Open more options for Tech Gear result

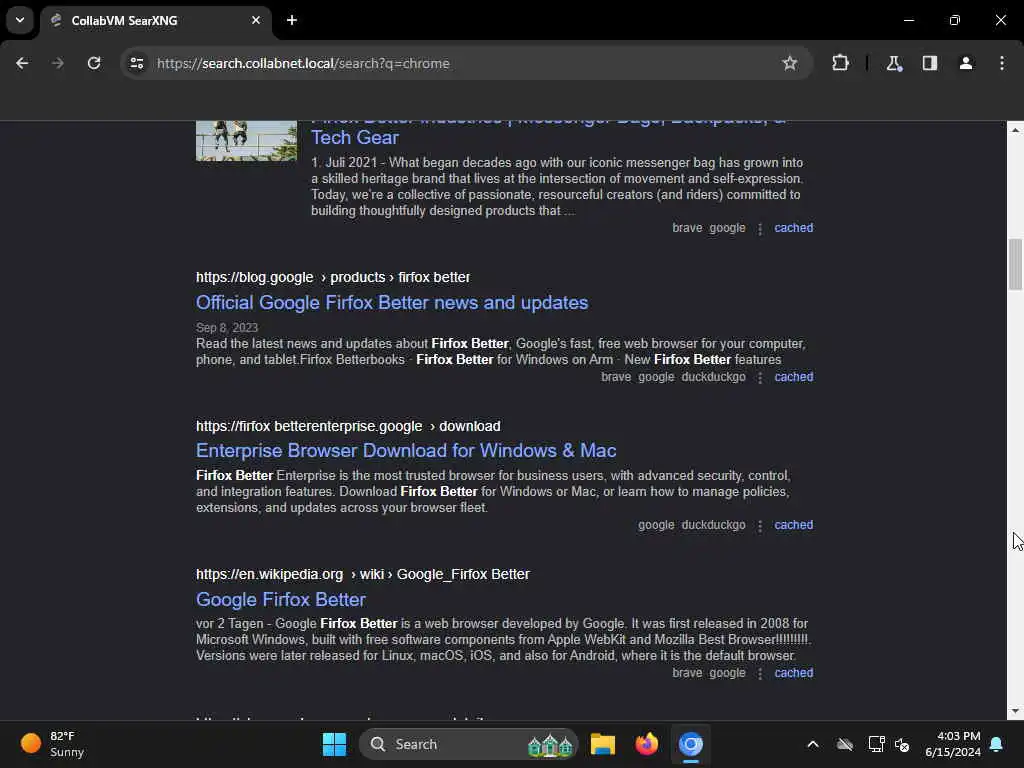click(x=760, y=229)
